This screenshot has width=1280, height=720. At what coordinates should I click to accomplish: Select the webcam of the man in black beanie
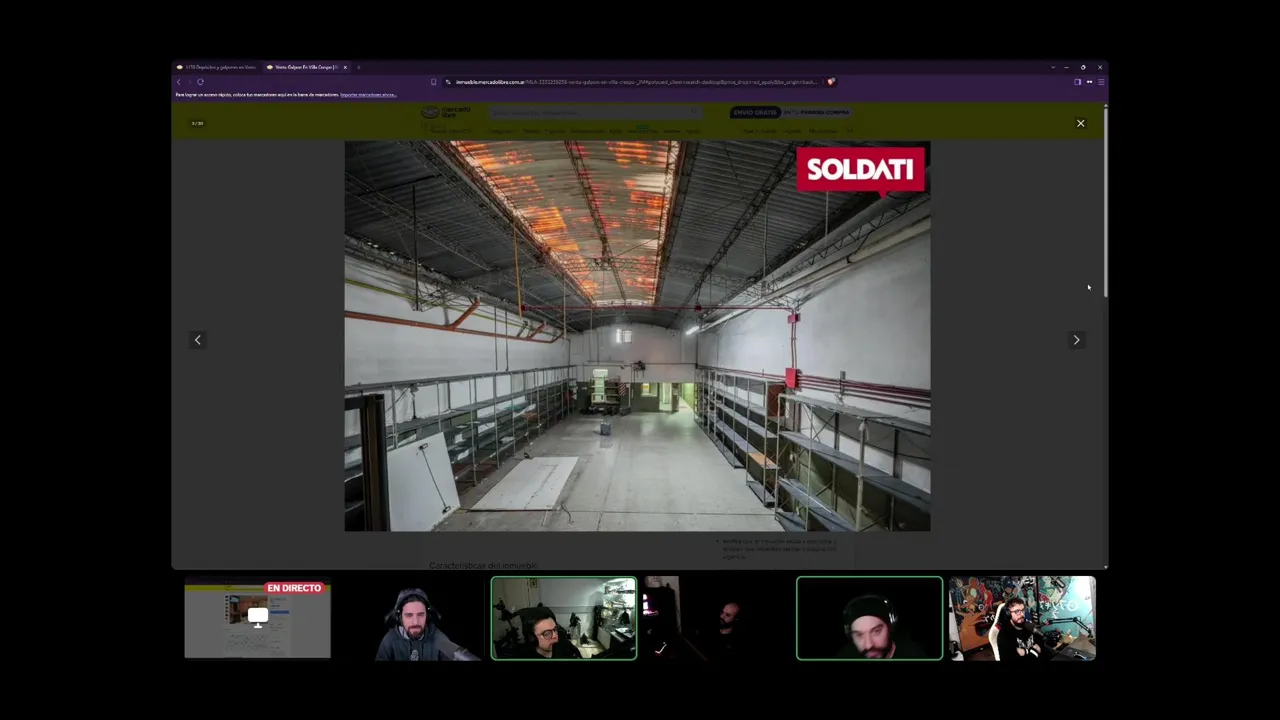tap(869, 618)
